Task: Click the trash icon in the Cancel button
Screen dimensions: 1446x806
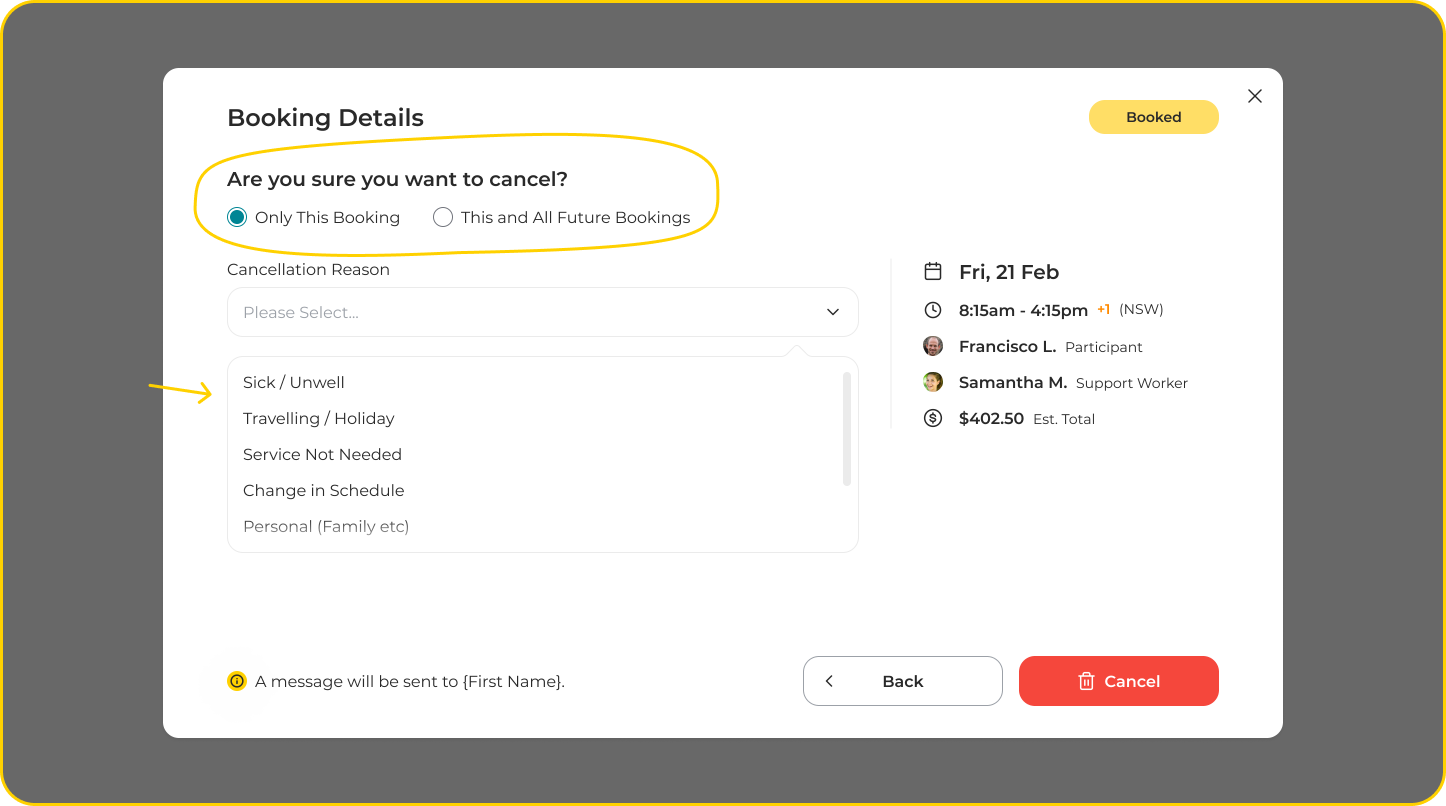Action: 1086,681
